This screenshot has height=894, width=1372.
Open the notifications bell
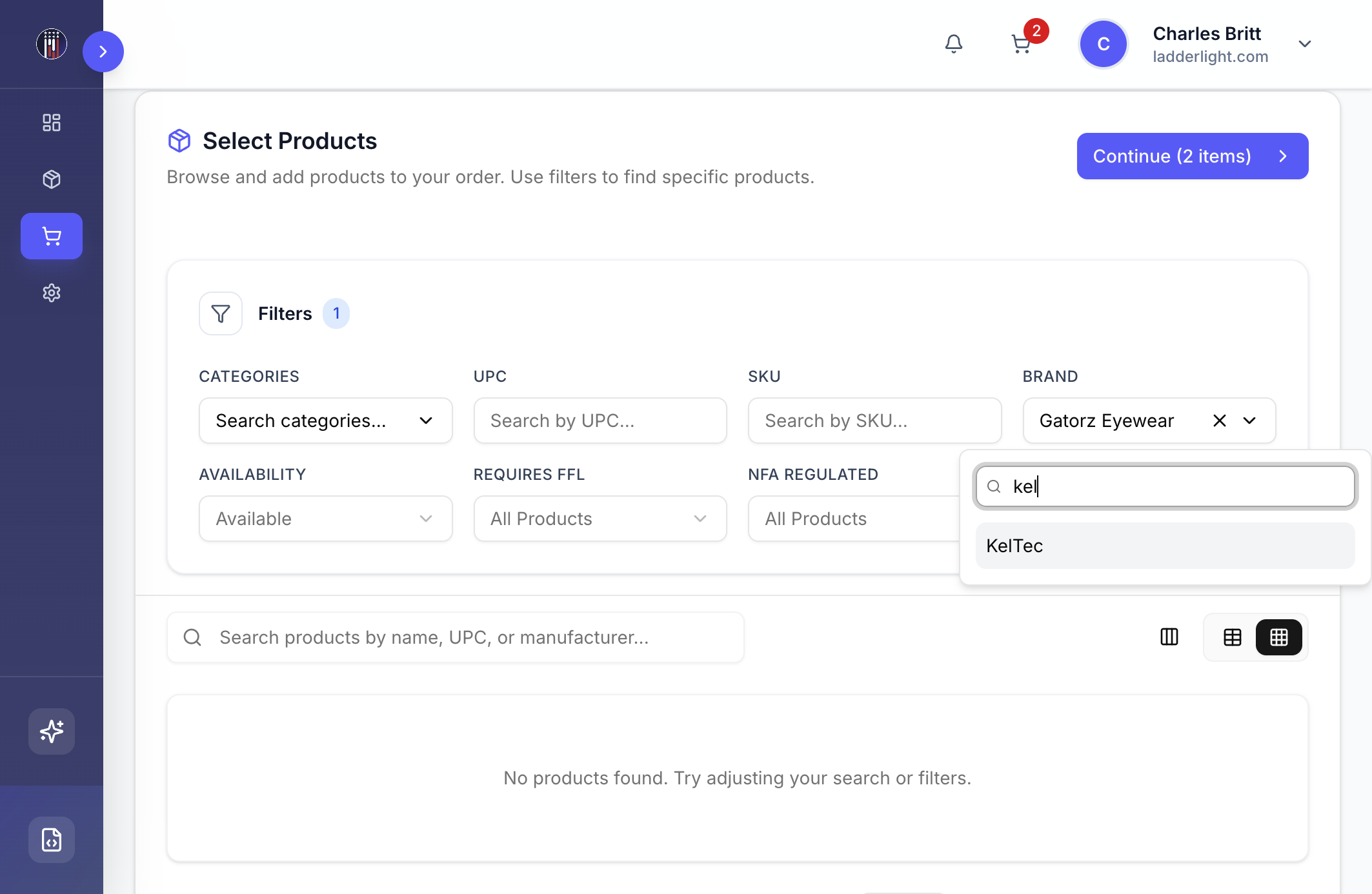pyautogui.click(x=954, y=44)
